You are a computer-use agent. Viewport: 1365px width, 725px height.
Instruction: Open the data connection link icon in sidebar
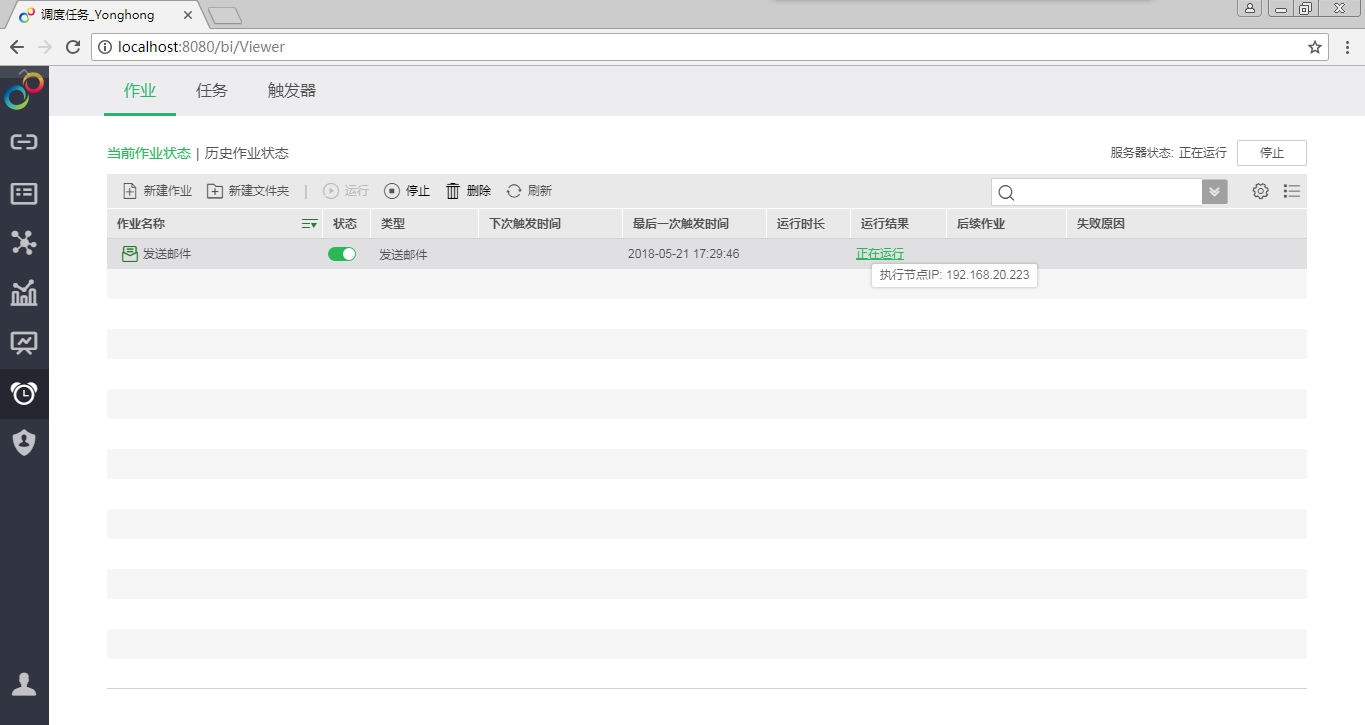pos(24,142)
